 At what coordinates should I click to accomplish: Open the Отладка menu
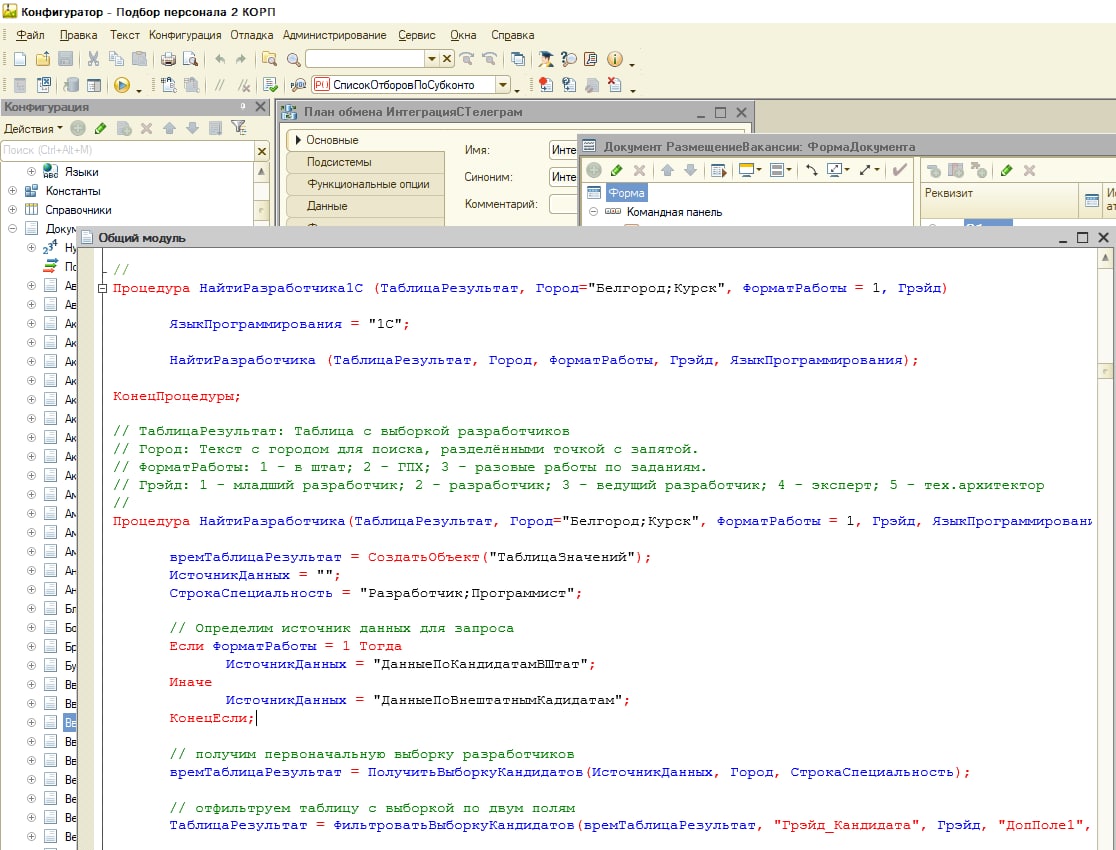[252, 35]
